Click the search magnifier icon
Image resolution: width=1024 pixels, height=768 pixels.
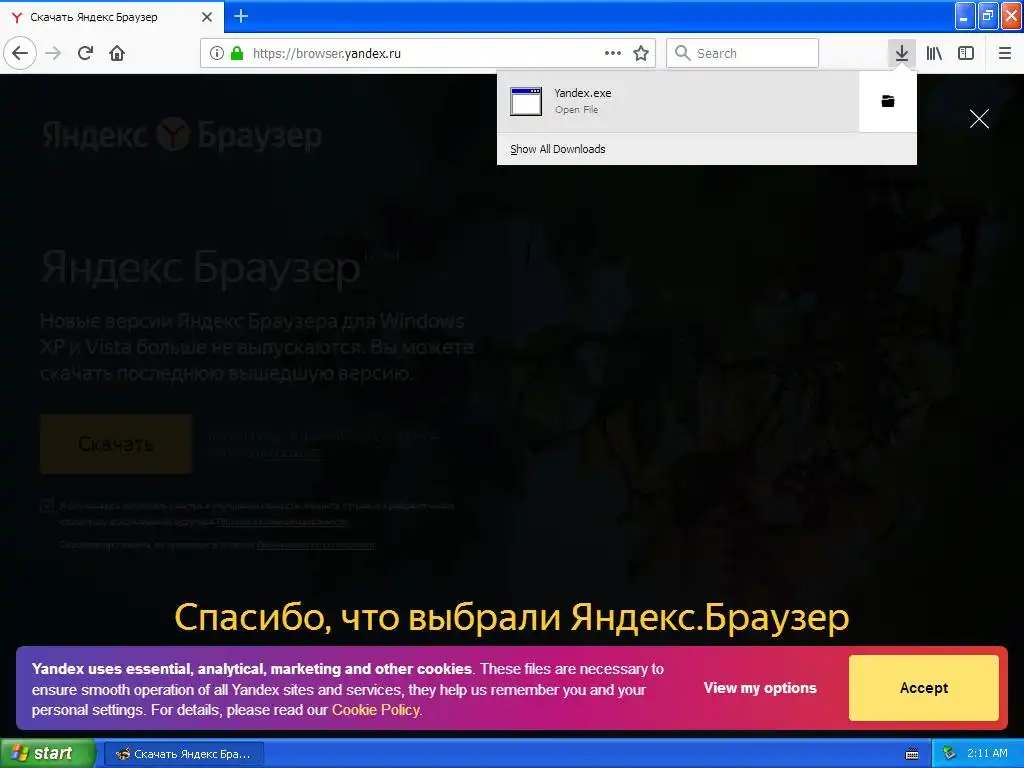click(x=682, y=53)
